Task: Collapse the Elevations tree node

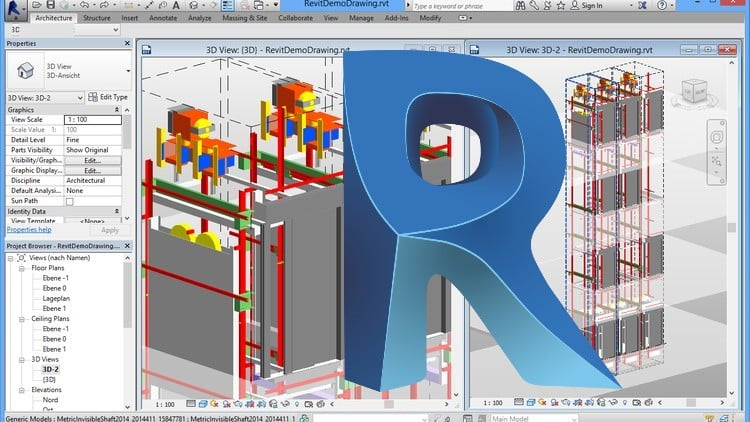Action: tap(22, 390)
